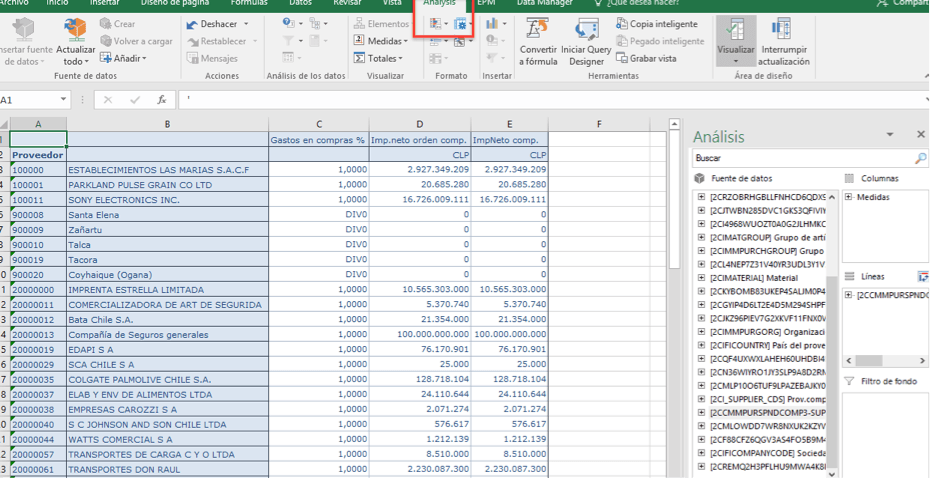
Task: Expand the [2CIMATGROUP] Grupo de artí node
Action: 701,237
